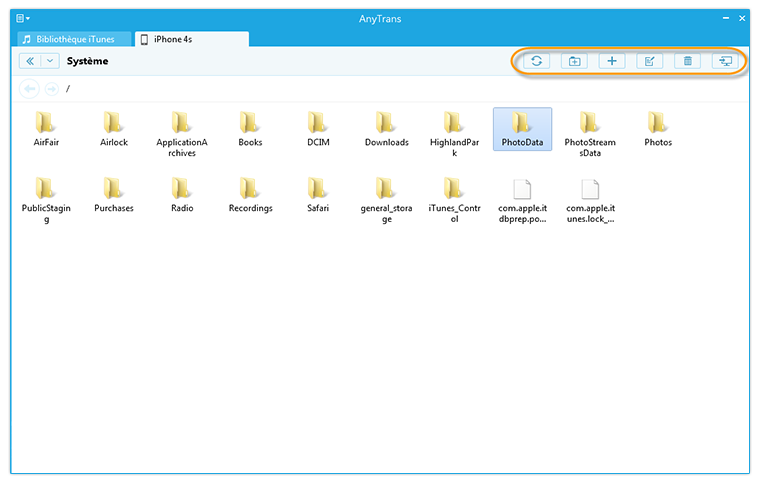Viewport: 760px width, 484px height.
Task: Select the ApplicationArchives folder
Action: (182, 134)
